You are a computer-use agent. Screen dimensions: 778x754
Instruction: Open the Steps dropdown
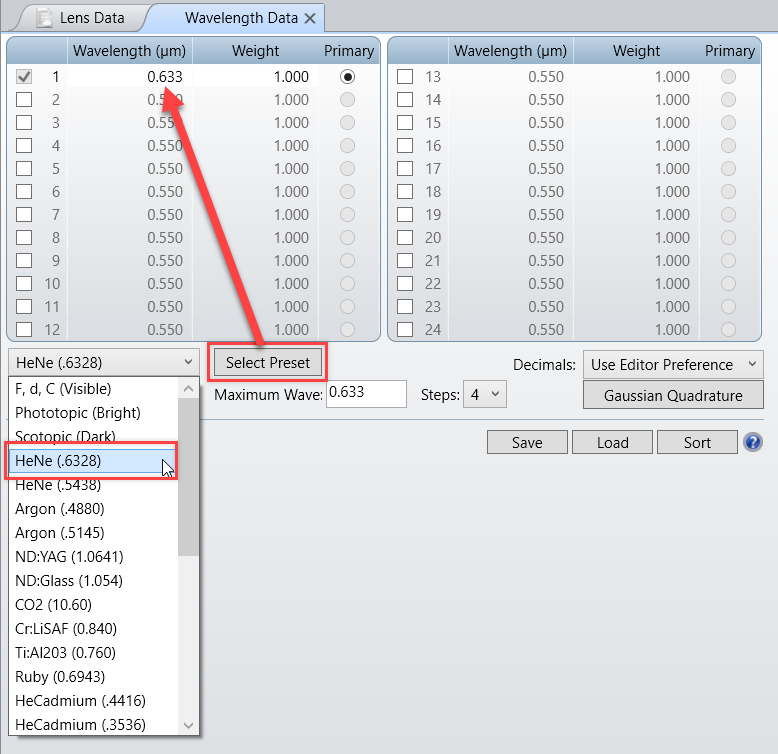pos(484,395)
